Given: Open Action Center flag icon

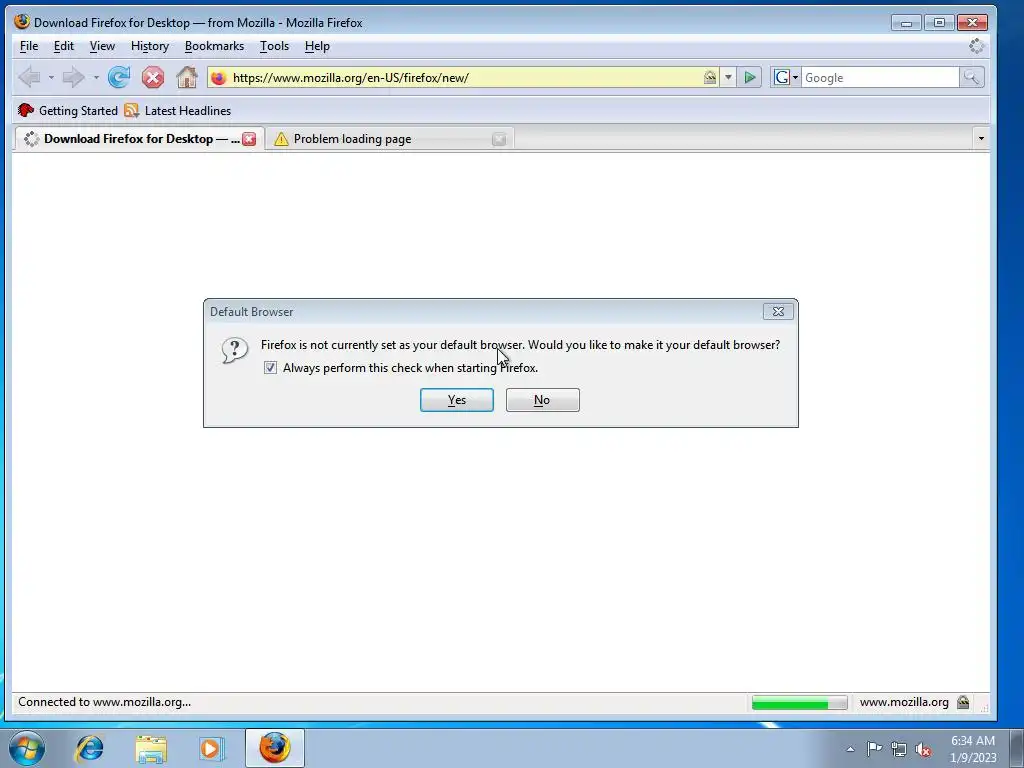Looking at the screenshot, I should point(874,748).
